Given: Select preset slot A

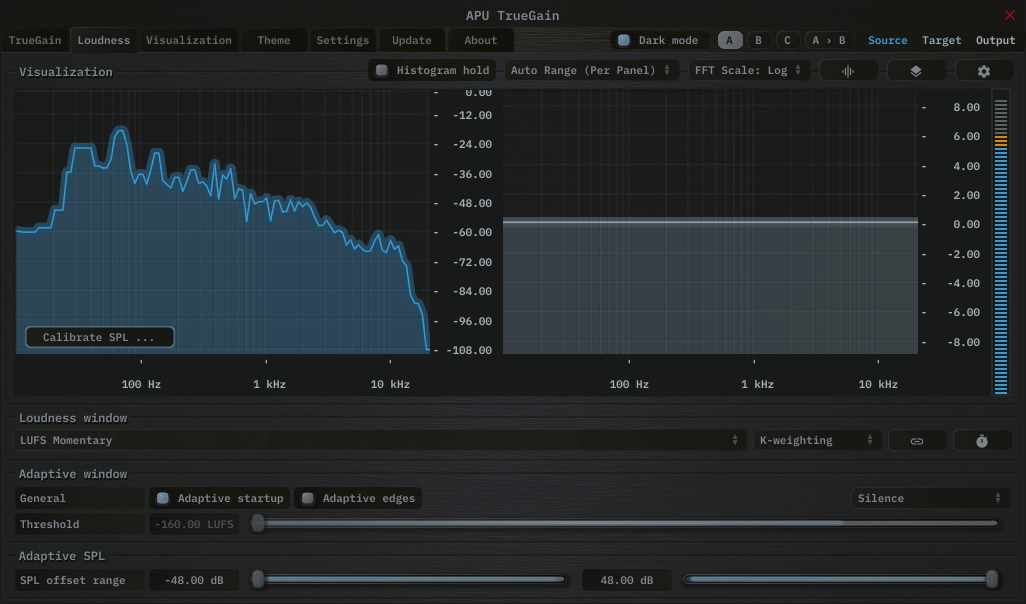Looking at the screenshot, I should tap(730, 41).
